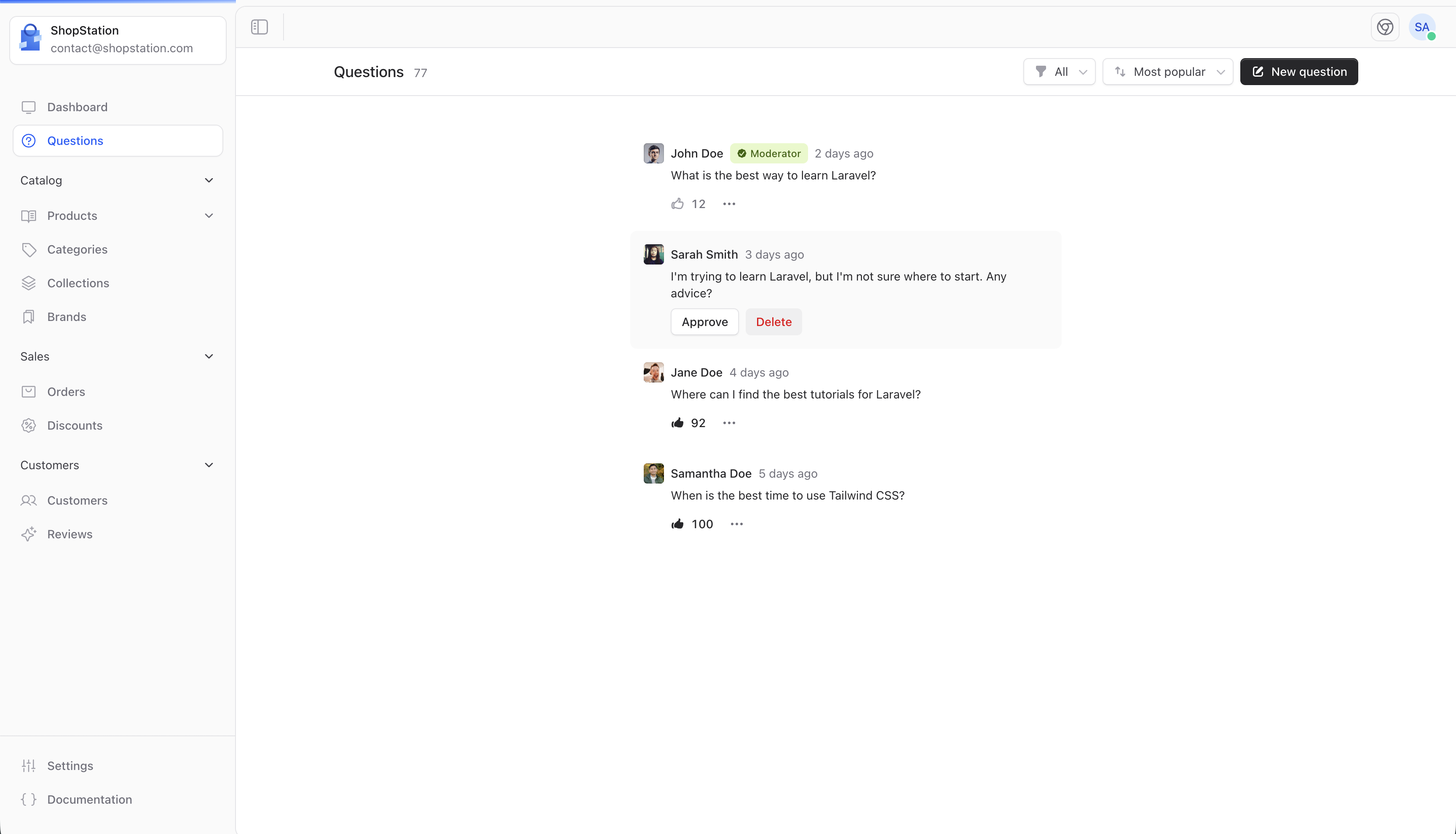Open more options on John Doe's question
The width and height of the screenshot is (1456, 834).
[x=728, y=204]
